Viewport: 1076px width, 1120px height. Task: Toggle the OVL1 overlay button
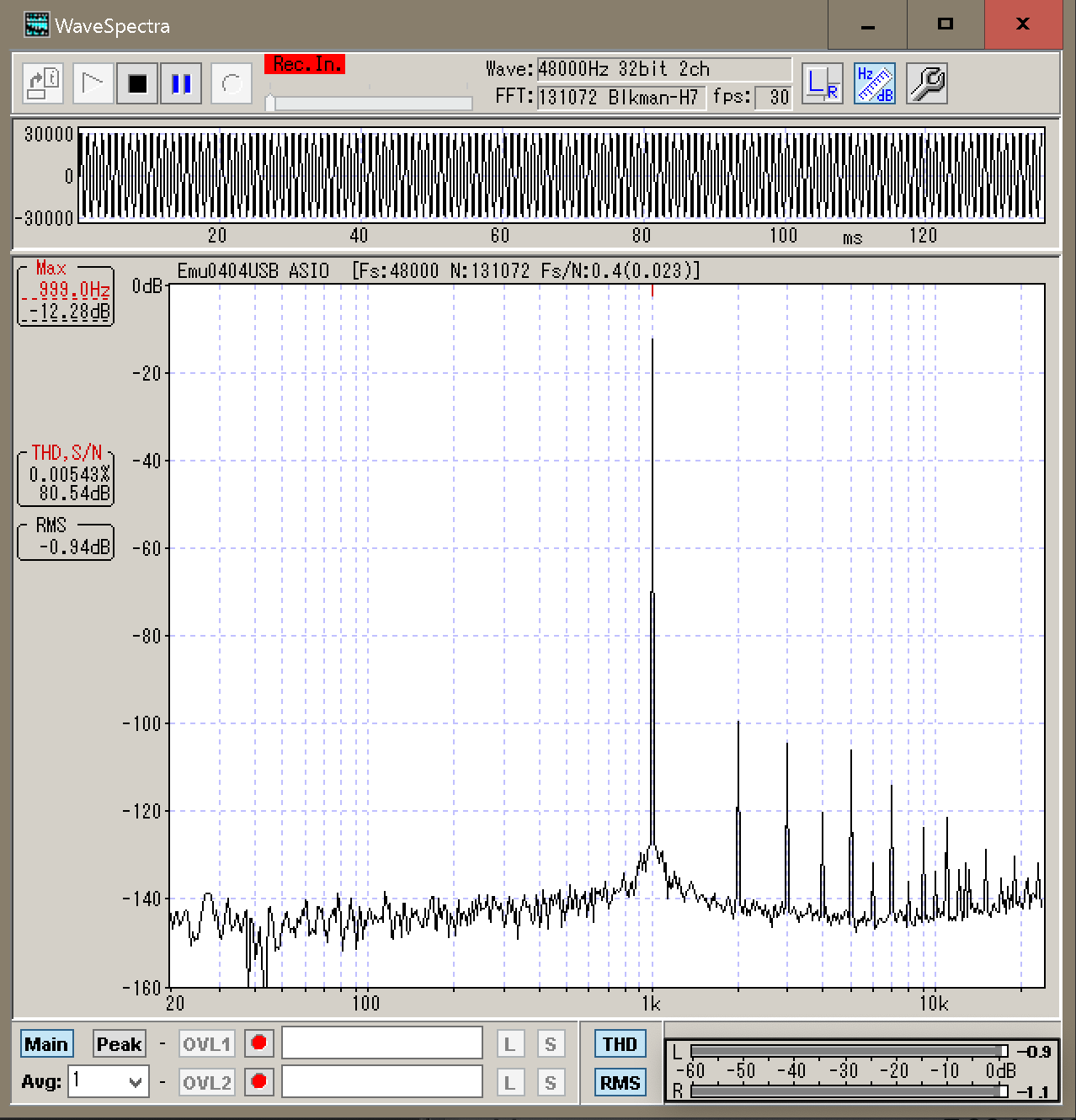click(x=207, y=1044)
